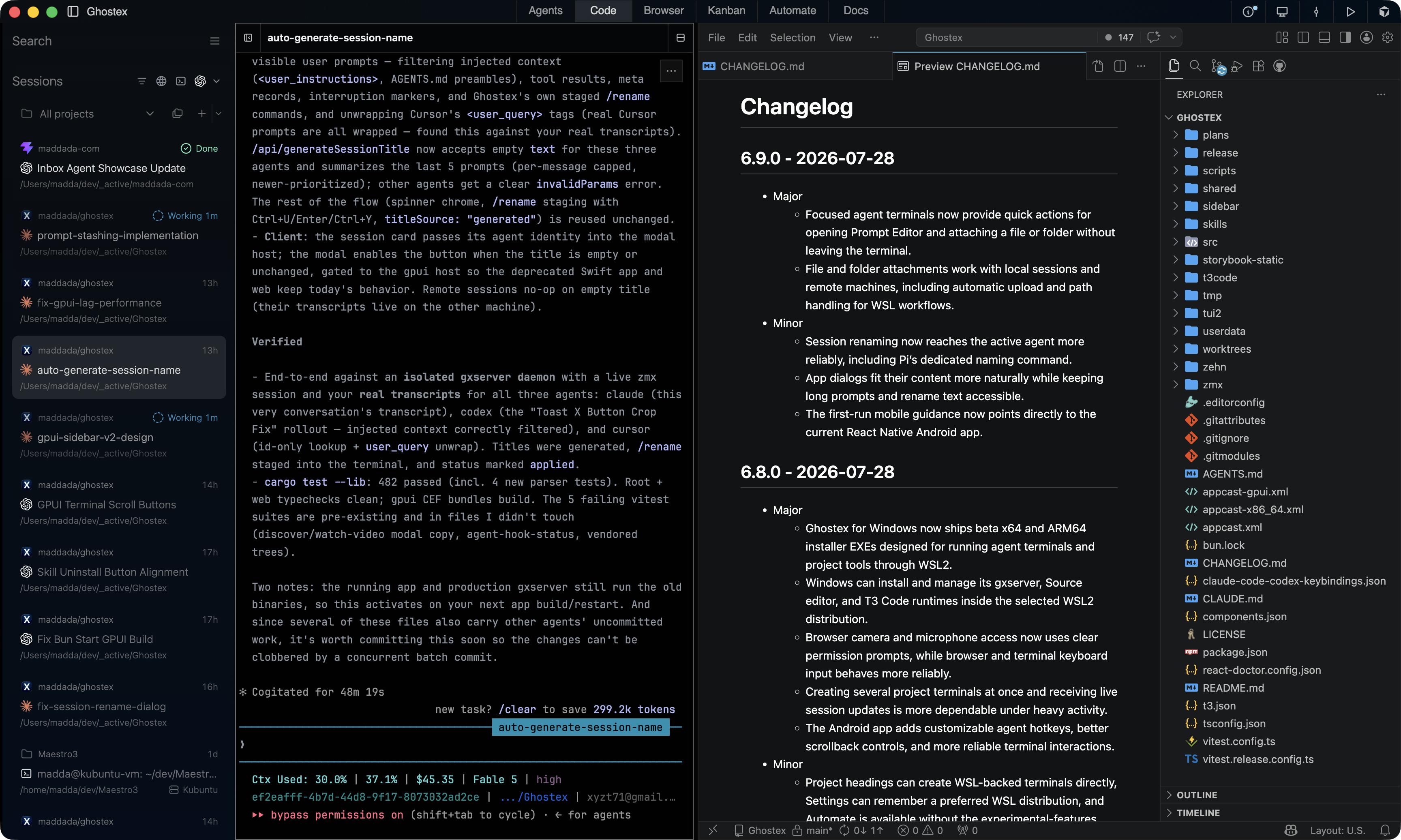Open the File menu
The image size is (1401, 840).
click(x=716, y=37)
